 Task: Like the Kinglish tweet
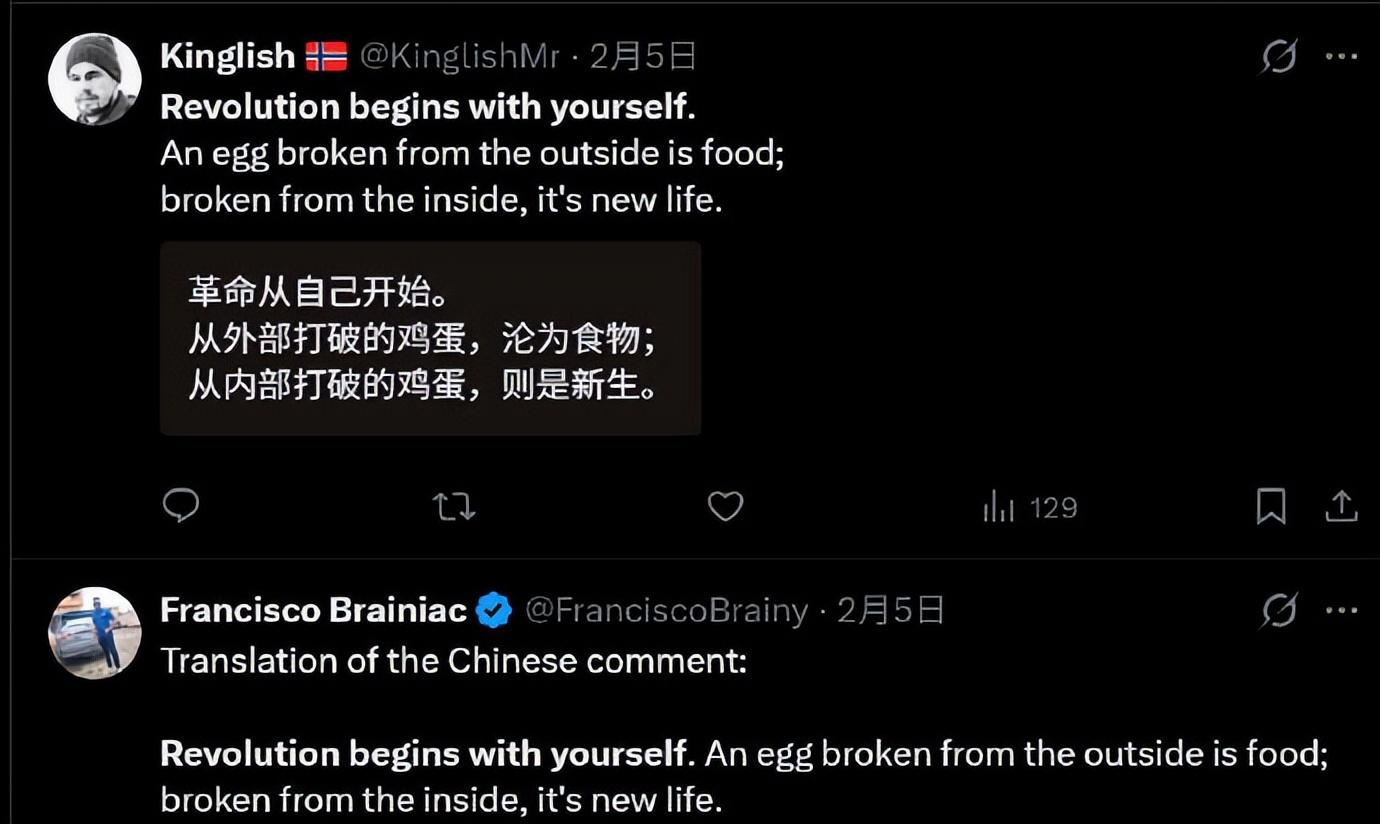pos(725,507)
